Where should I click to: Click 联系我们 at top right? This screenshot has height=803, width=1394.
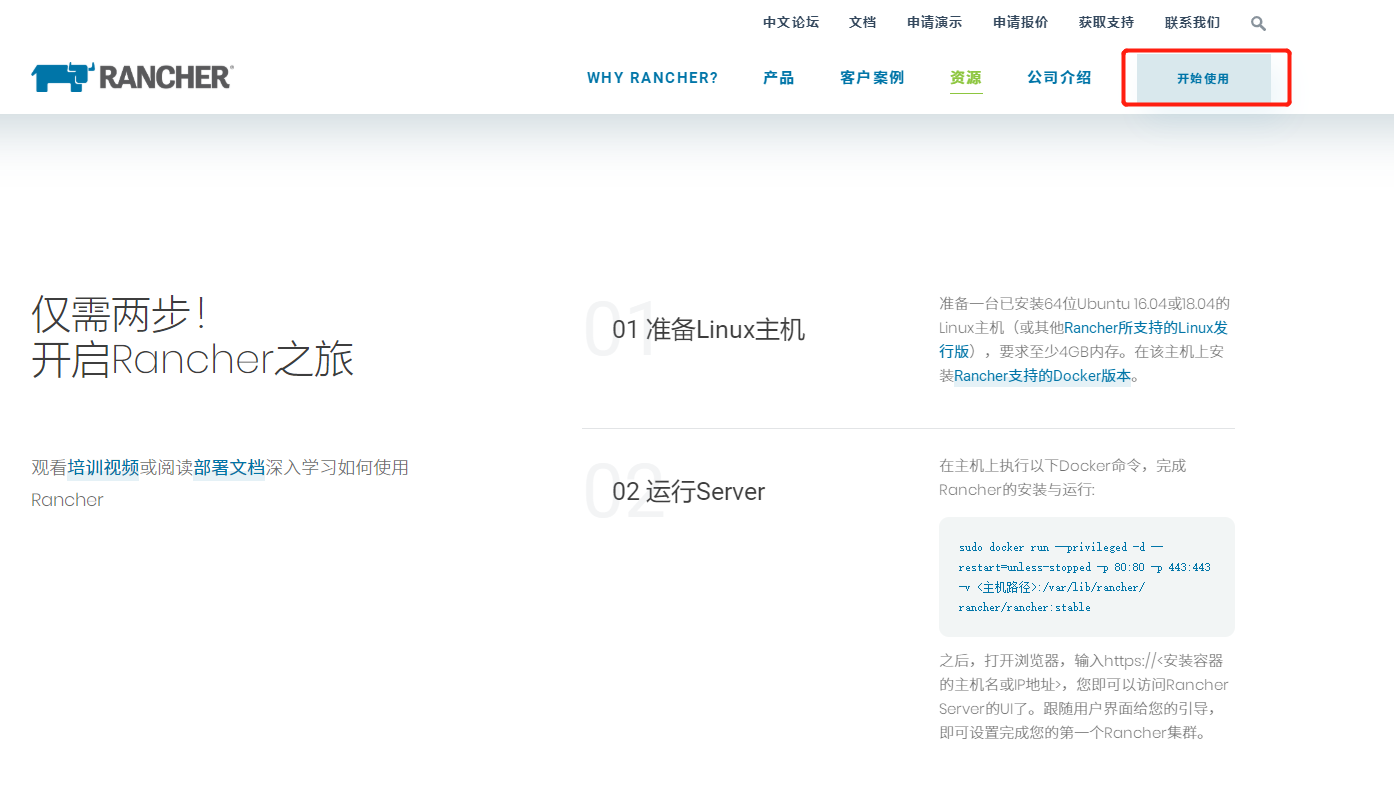1192,21
